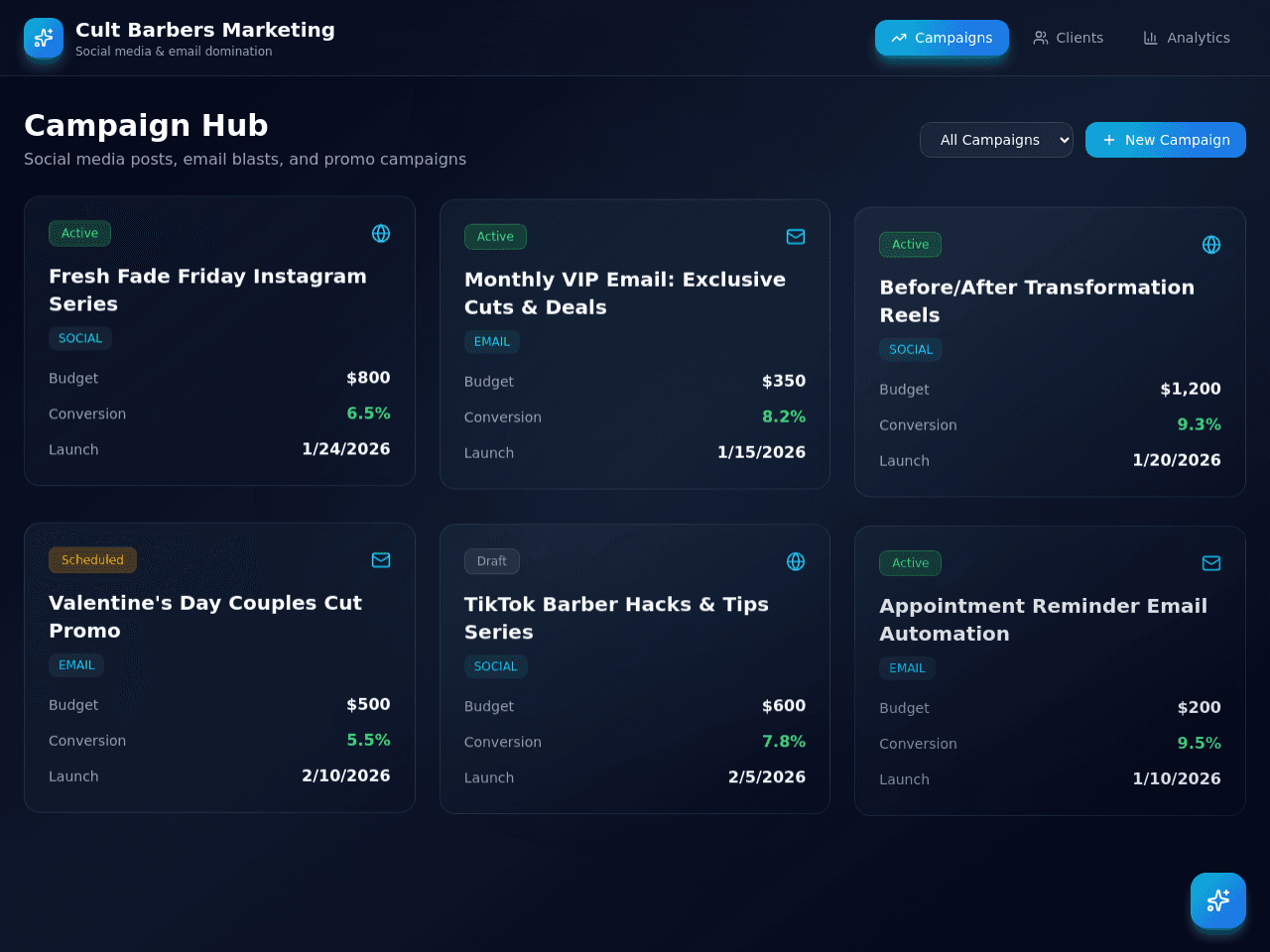1270x952 pixels.
Task: Click the $200 budget value
Action: click(x=1199, y=708)
